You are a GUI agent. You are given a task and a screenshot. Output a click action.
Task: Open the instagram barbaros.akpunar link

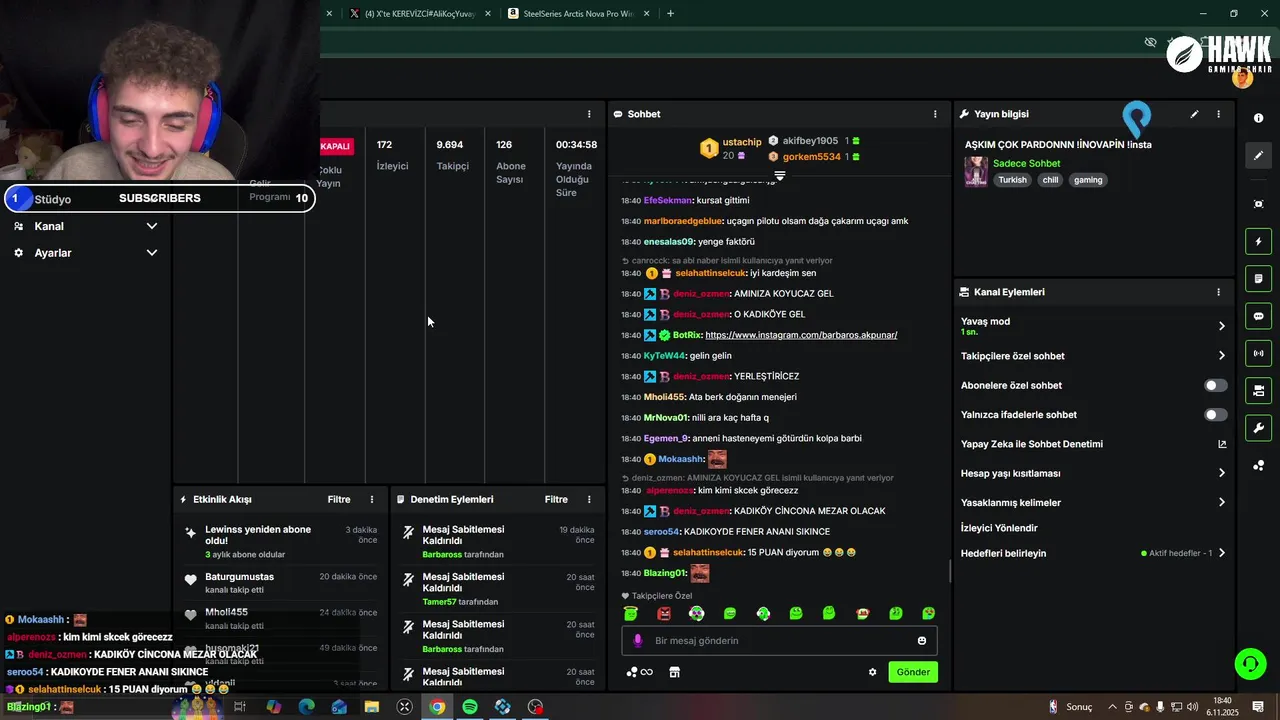click(801, 335)
